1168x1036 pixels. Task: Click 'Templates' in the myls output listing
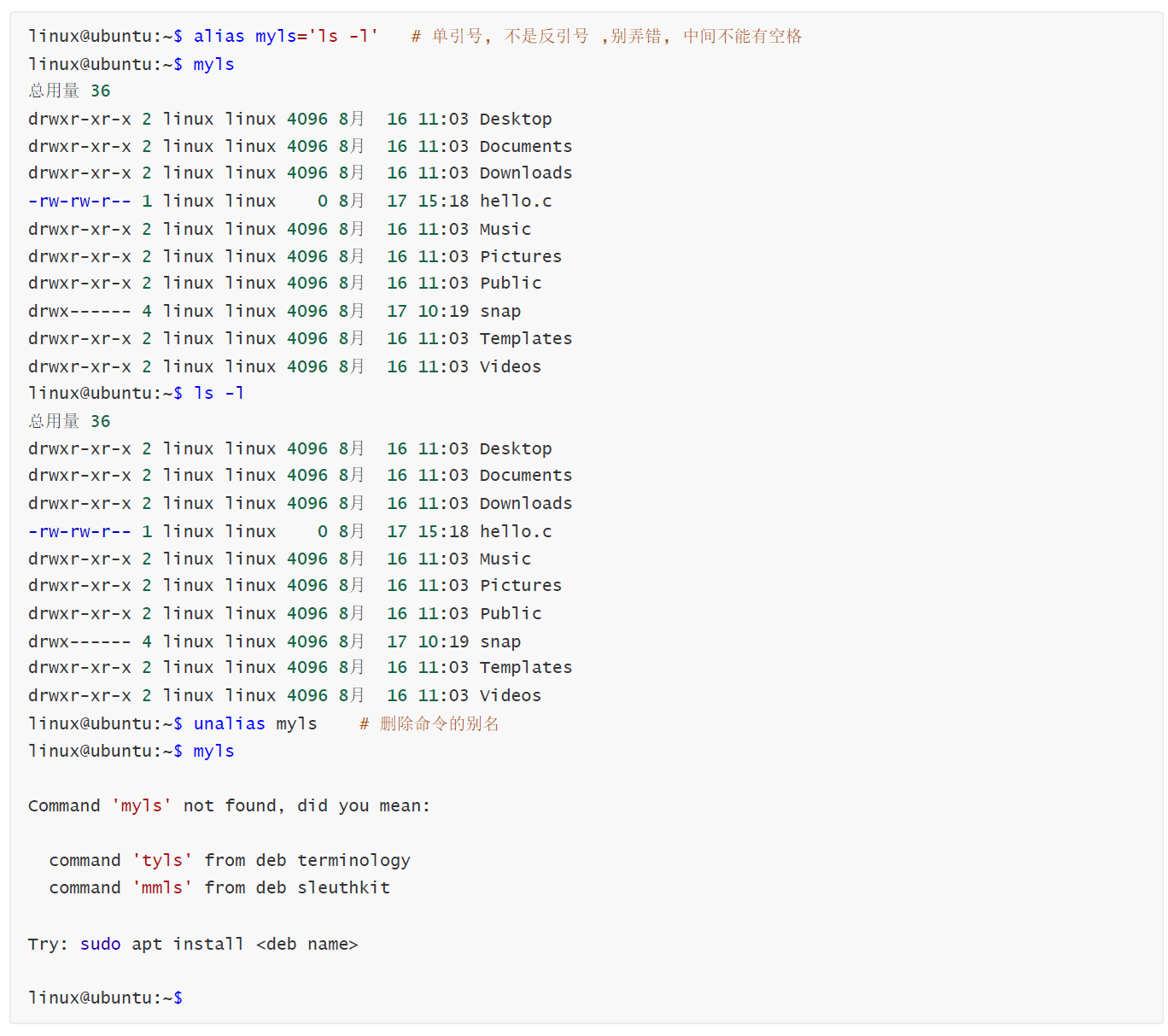pyautogui.click(x=526, y=338)
